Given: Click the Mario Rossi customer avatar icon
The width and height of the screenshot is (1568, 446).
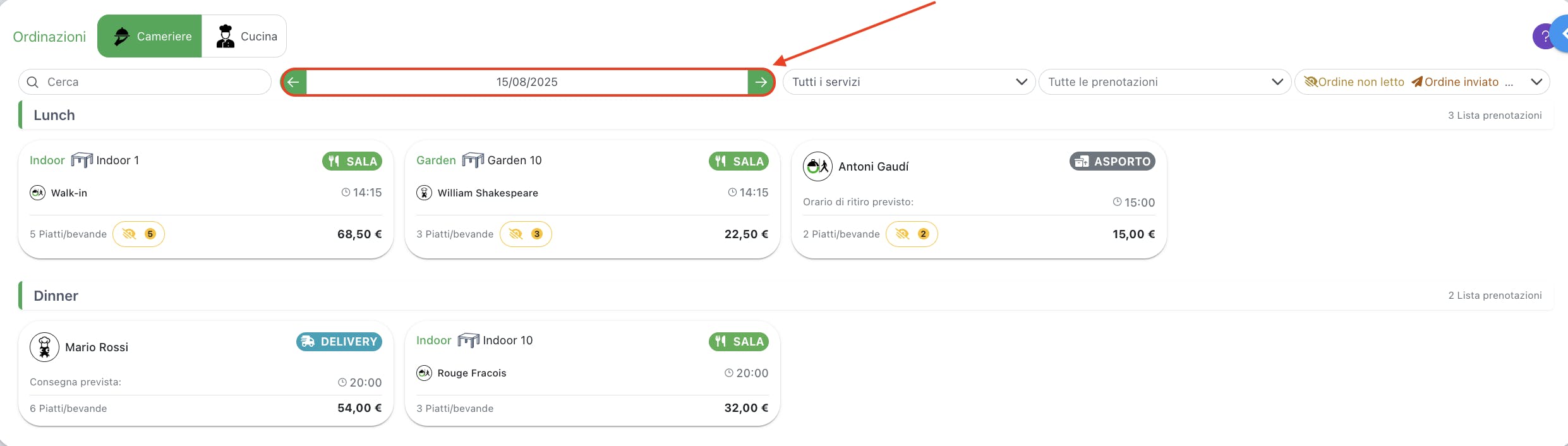Looking at the screenshot, I should 44,347.
